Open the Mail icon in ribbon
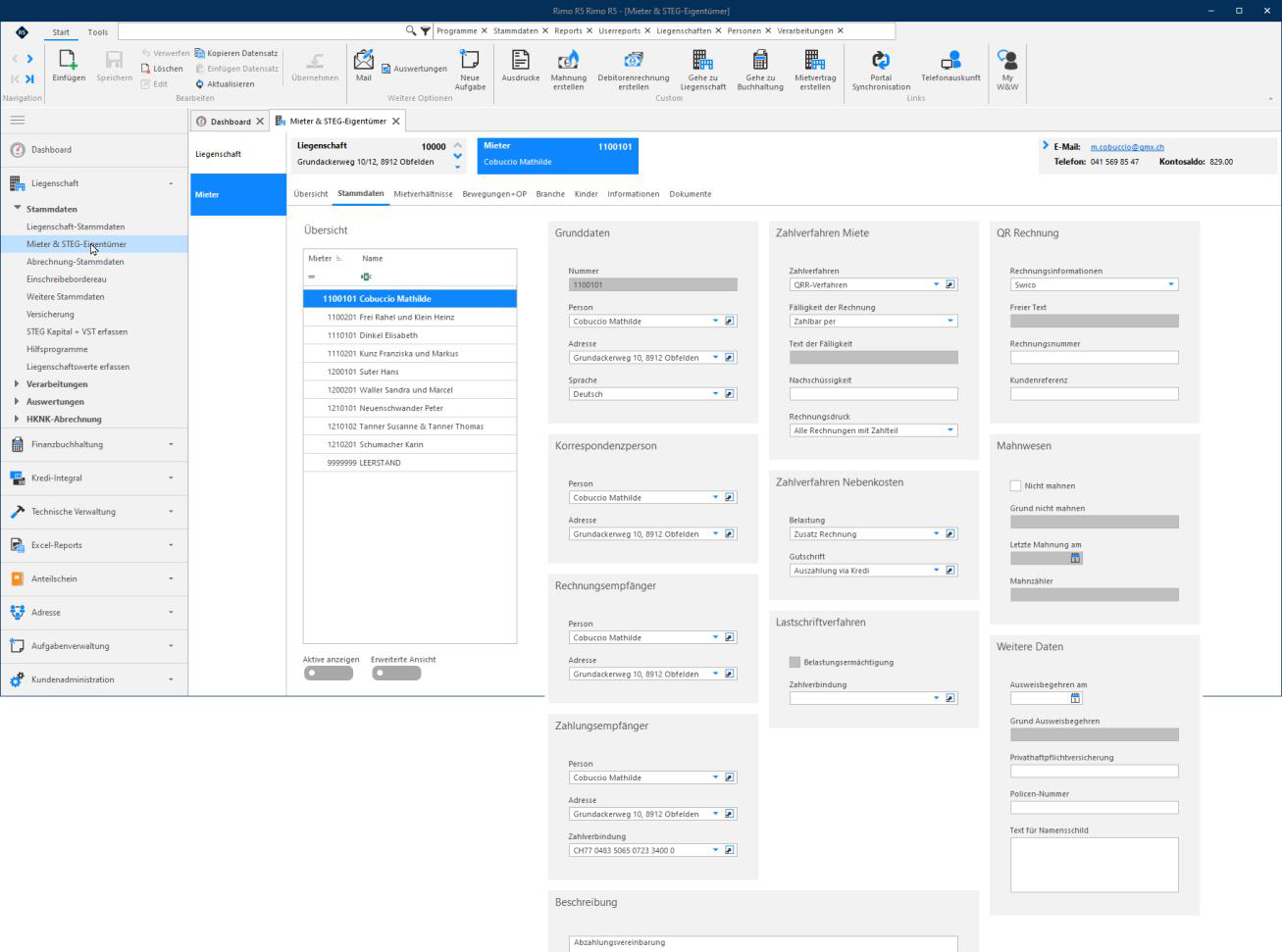 (363, 61)
